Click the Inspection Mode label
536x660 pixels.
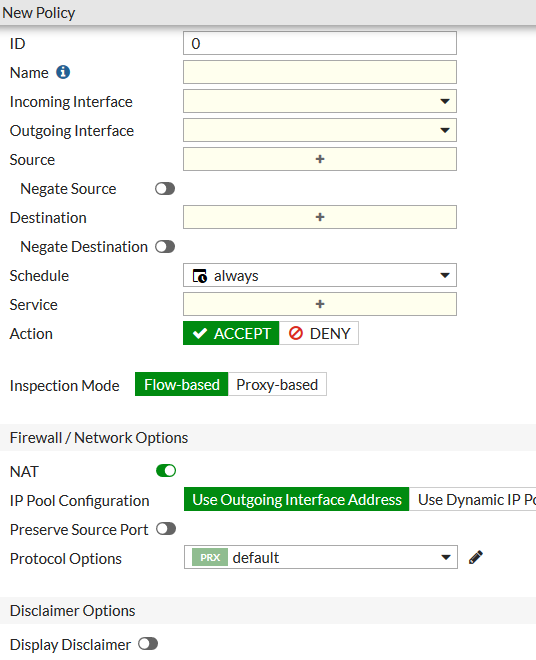[64, 386]
